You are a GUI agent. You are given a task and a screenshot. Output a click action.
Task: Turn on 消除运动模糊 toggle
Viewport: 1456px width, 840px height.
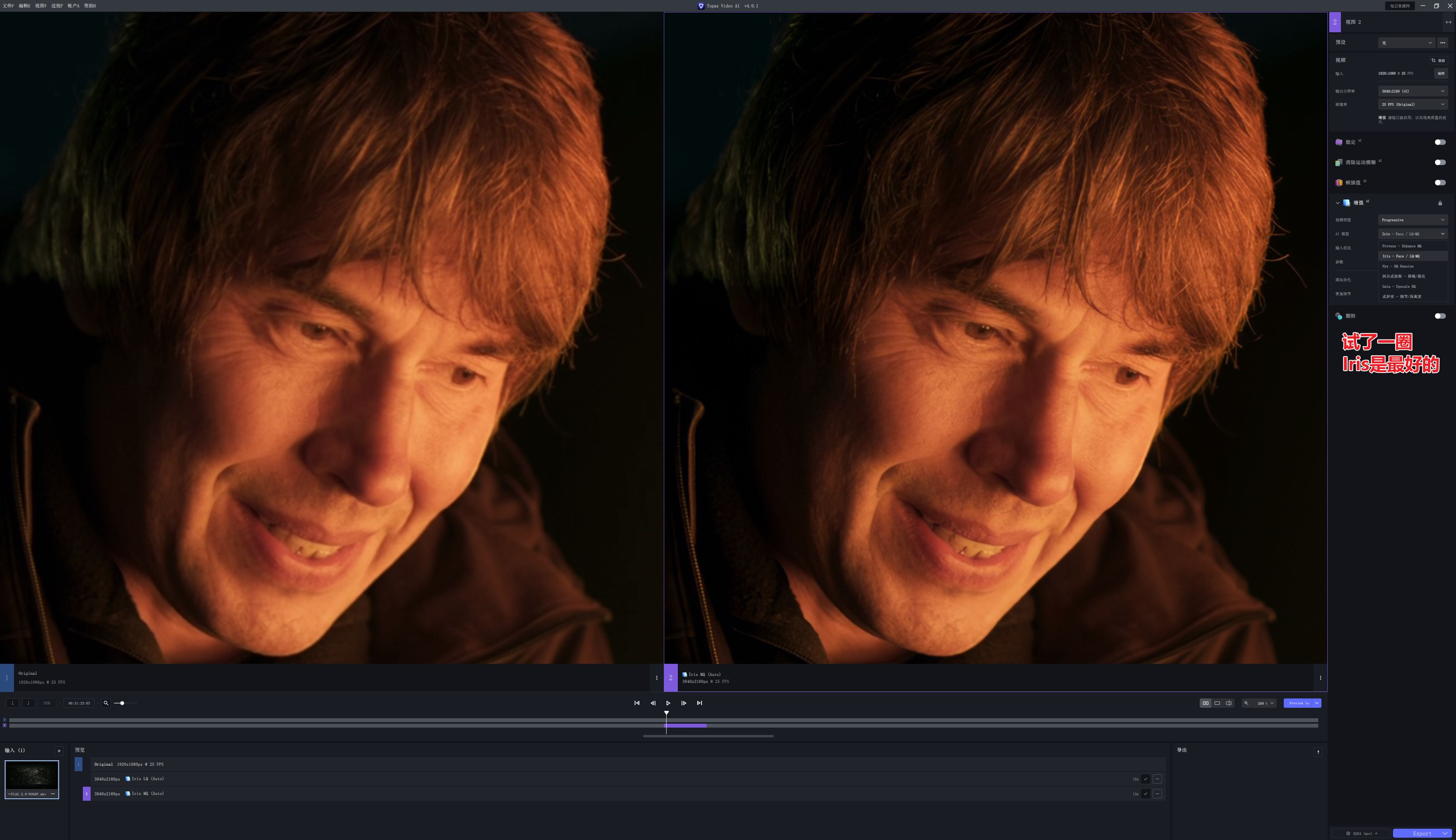pos(1440,162)
